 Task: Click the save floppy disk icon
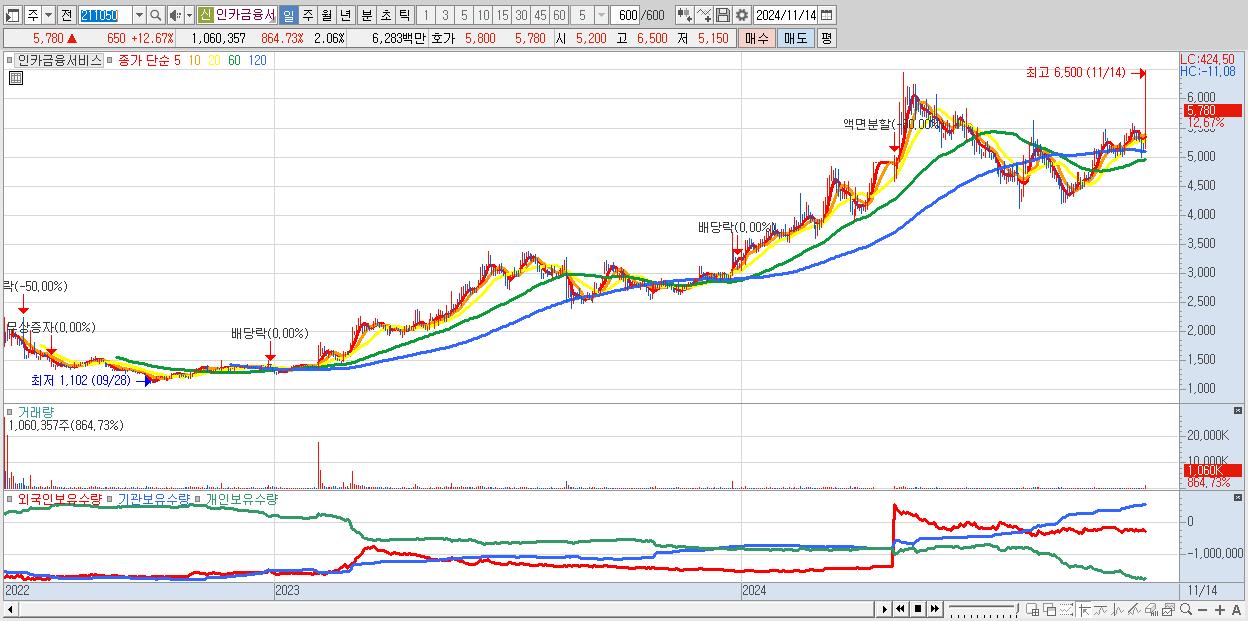click(723, 15)
